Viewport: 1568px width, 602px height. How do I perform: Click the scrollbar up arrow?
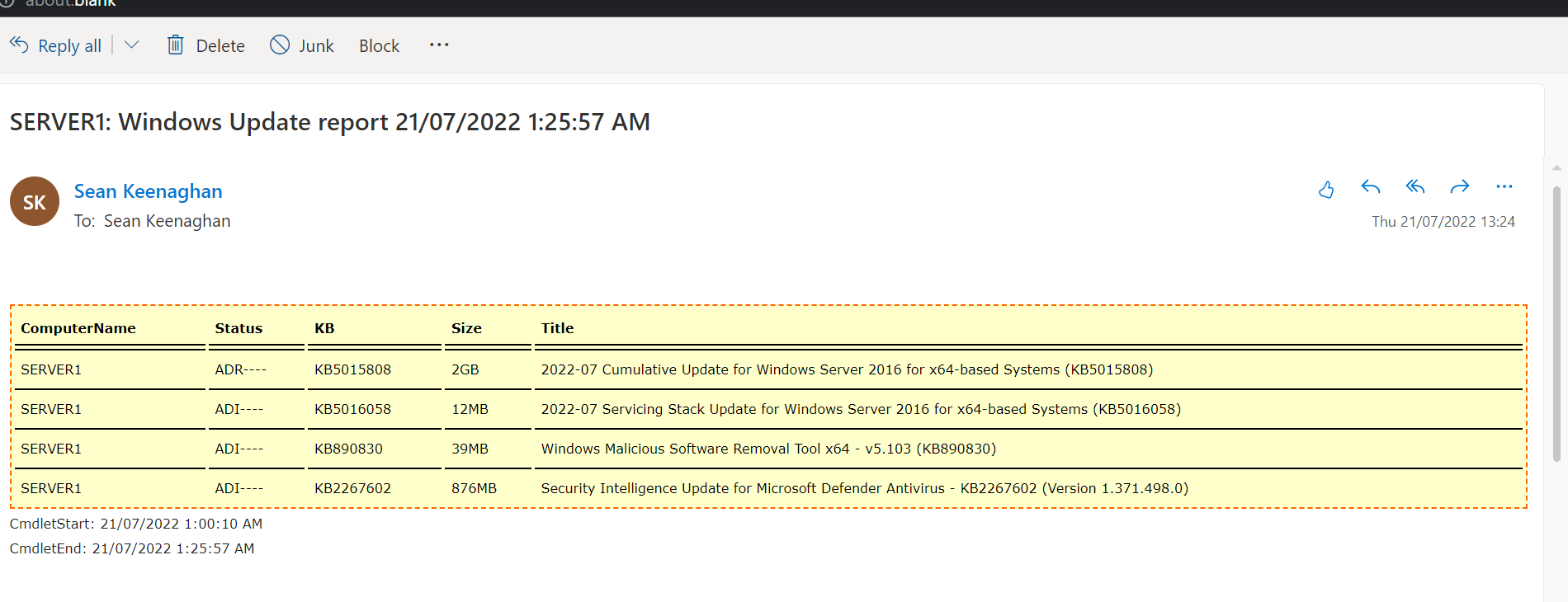[x=1556, y=168]
